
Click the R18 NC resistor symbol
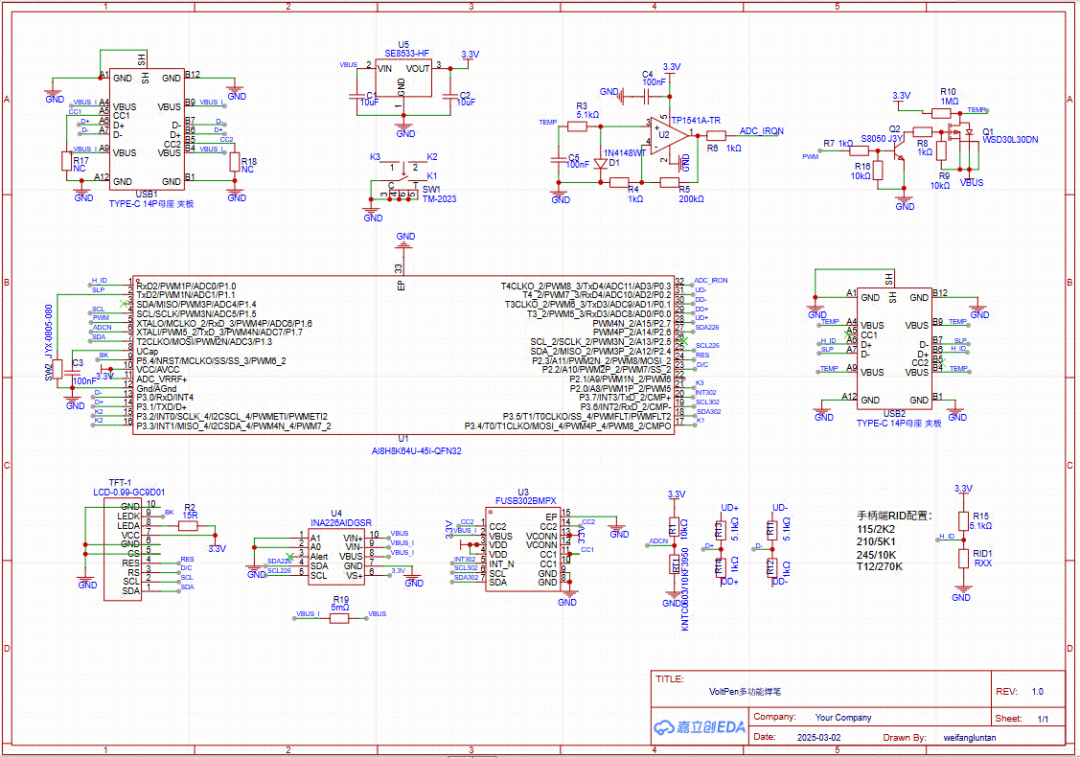(x=234, y=162)
